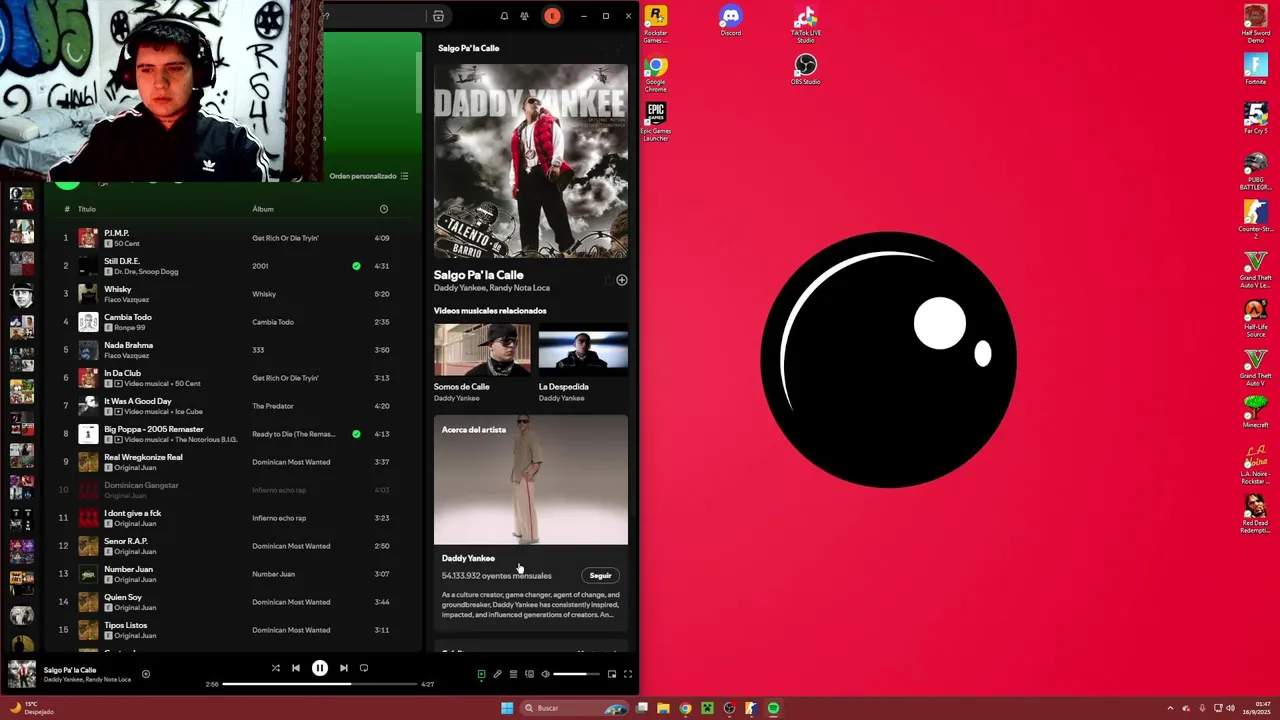Select It Was A Good Day track

pyautogui.click(x=230, y=406)
